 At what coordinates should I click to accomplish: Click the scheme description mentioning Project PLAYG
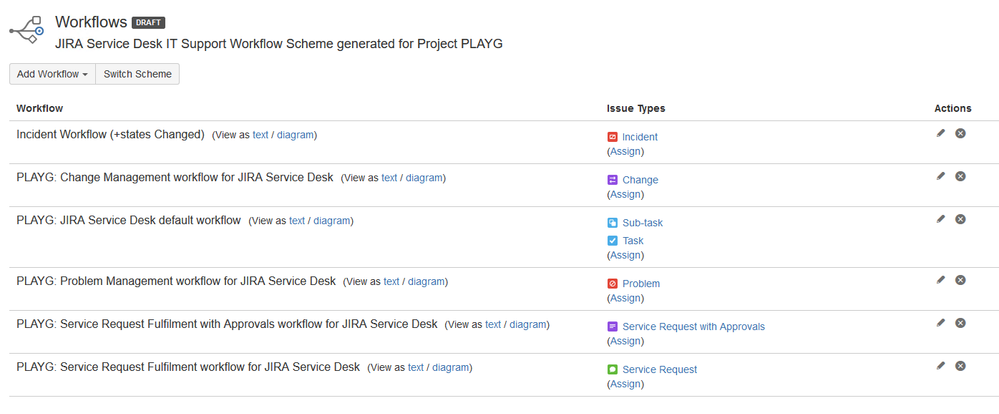[x=279, y=45]
